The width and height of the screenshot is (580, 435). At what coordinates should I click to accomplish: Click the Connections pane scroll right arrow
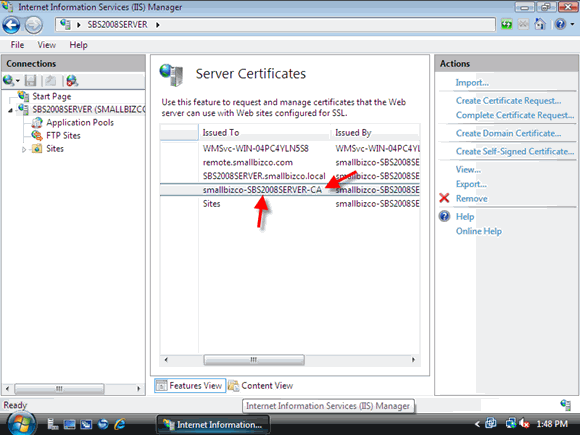(139, 389)
